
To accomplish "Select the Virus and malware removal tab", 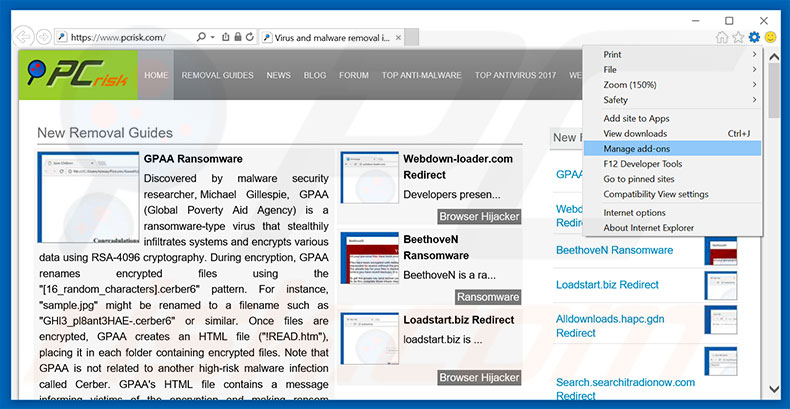I will (332, 38).
